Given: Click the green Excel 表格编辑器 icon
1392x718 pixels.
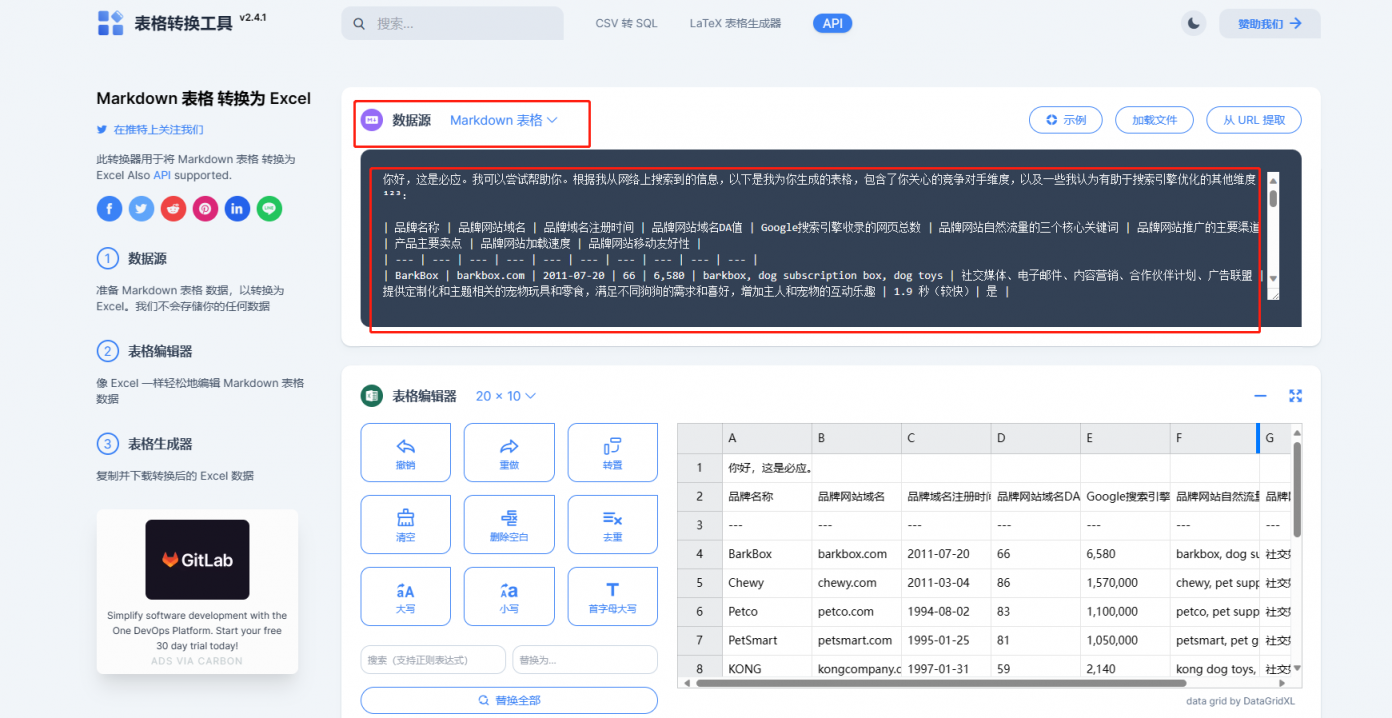Looking at the screenshot, I should coord(372,396).
